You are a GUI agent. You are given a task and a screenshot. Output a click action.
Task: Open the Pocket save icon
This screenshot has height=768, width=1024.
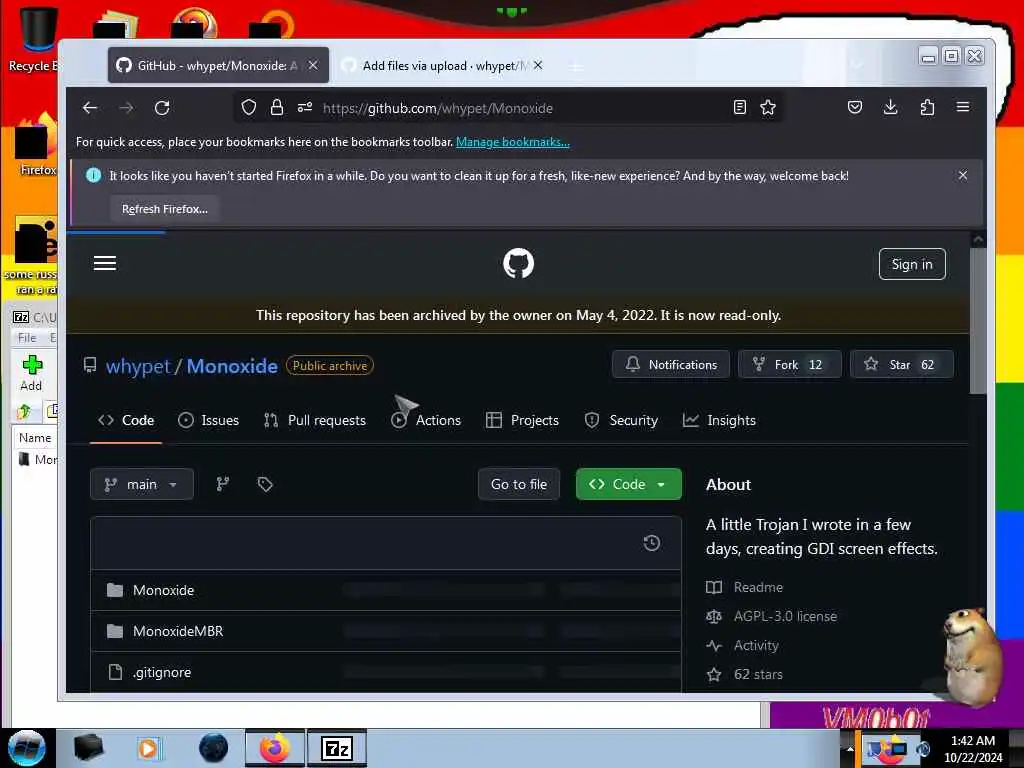(x=855, y=108)
